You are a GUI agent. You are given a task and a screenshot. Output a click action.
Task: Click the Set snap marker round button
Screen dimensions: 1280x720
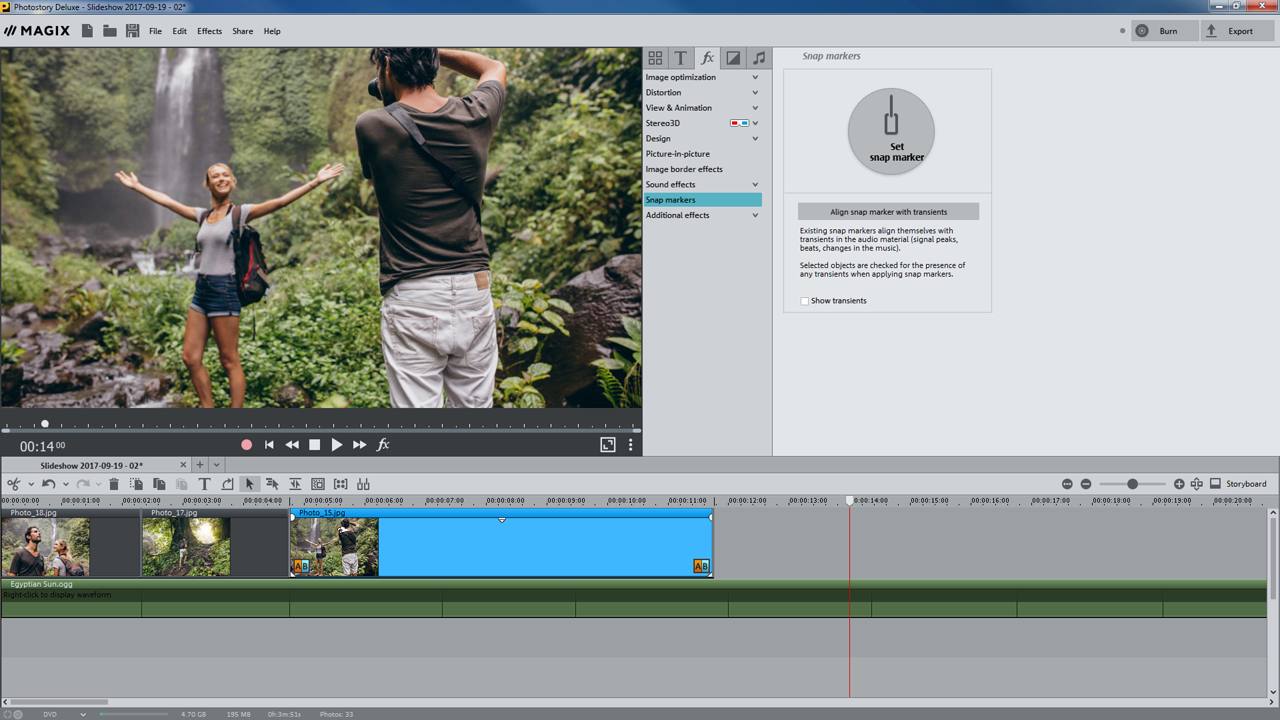tap(891, 131)
